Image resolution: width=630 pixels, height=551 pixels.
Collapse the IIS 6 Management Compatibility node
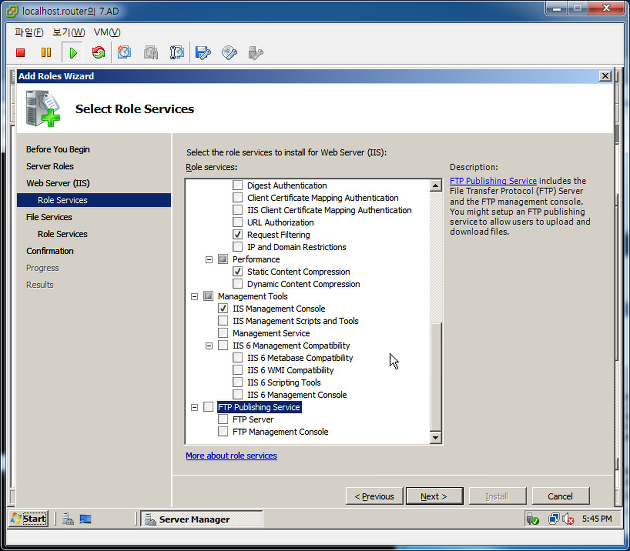coord(209,346)
